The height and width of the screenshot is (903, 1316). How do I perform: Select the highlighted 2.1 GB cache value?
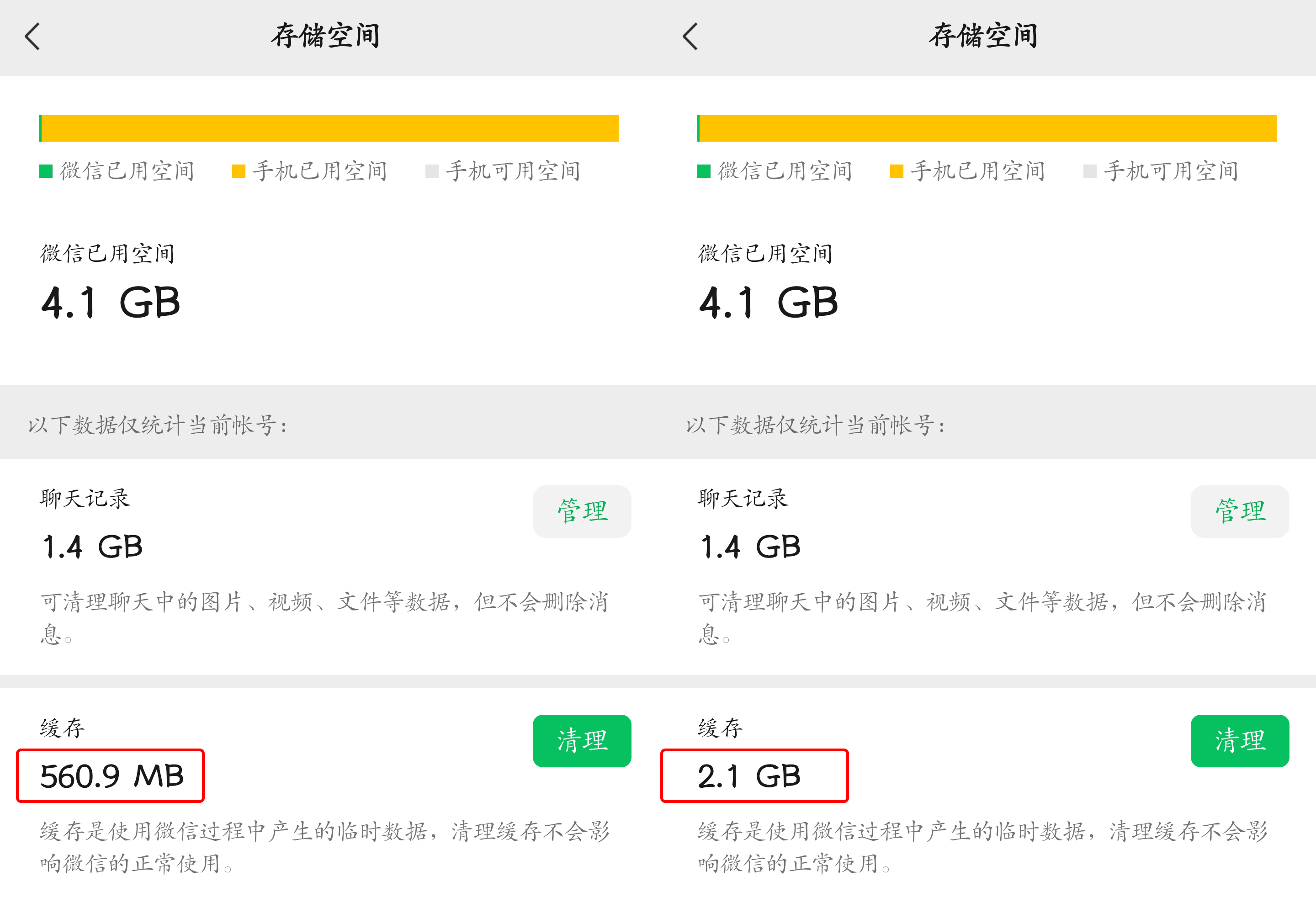[754, 776]
